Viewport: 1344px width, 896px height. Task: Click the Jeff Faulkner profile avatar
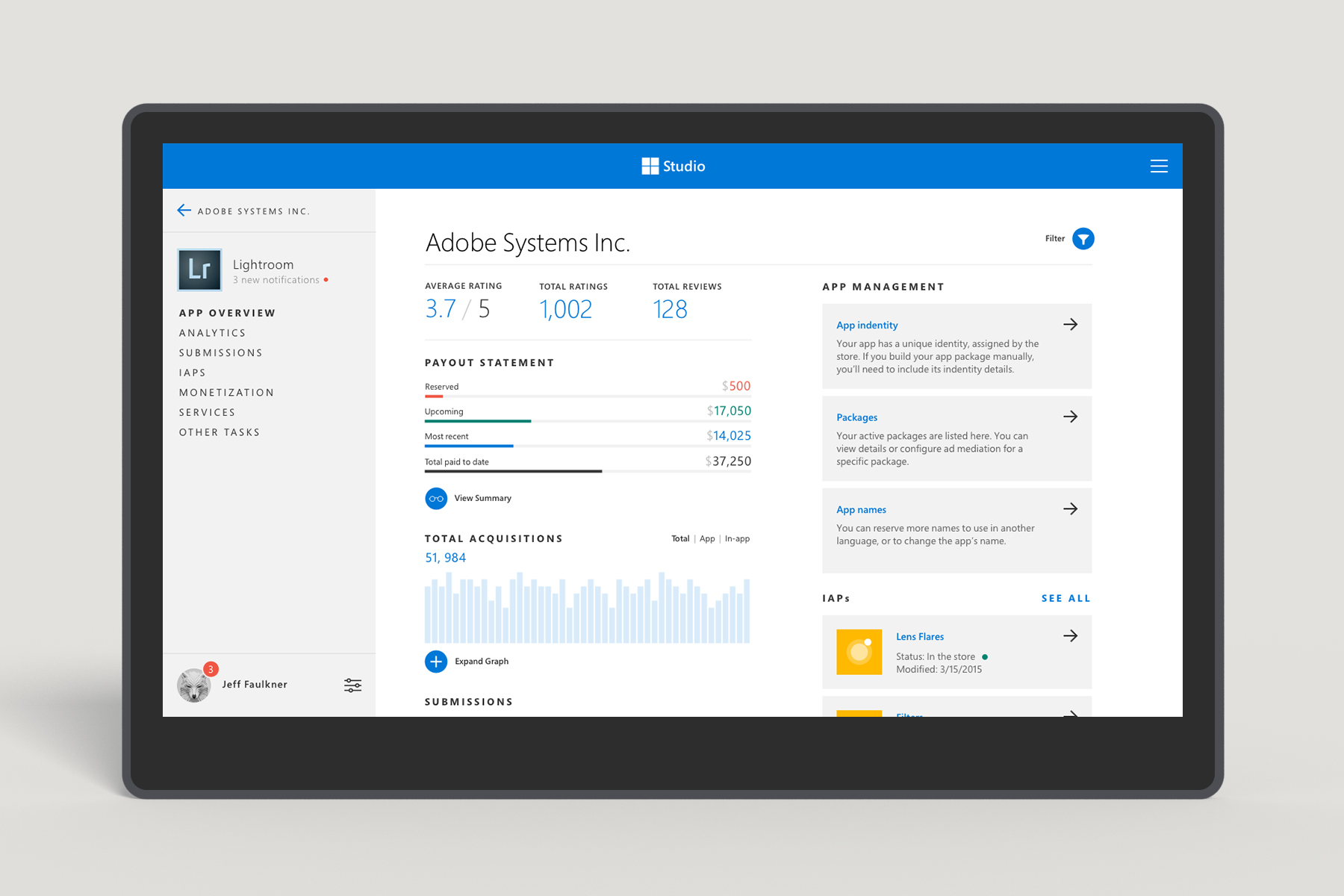pyautogui.click(x=193, y=684)
